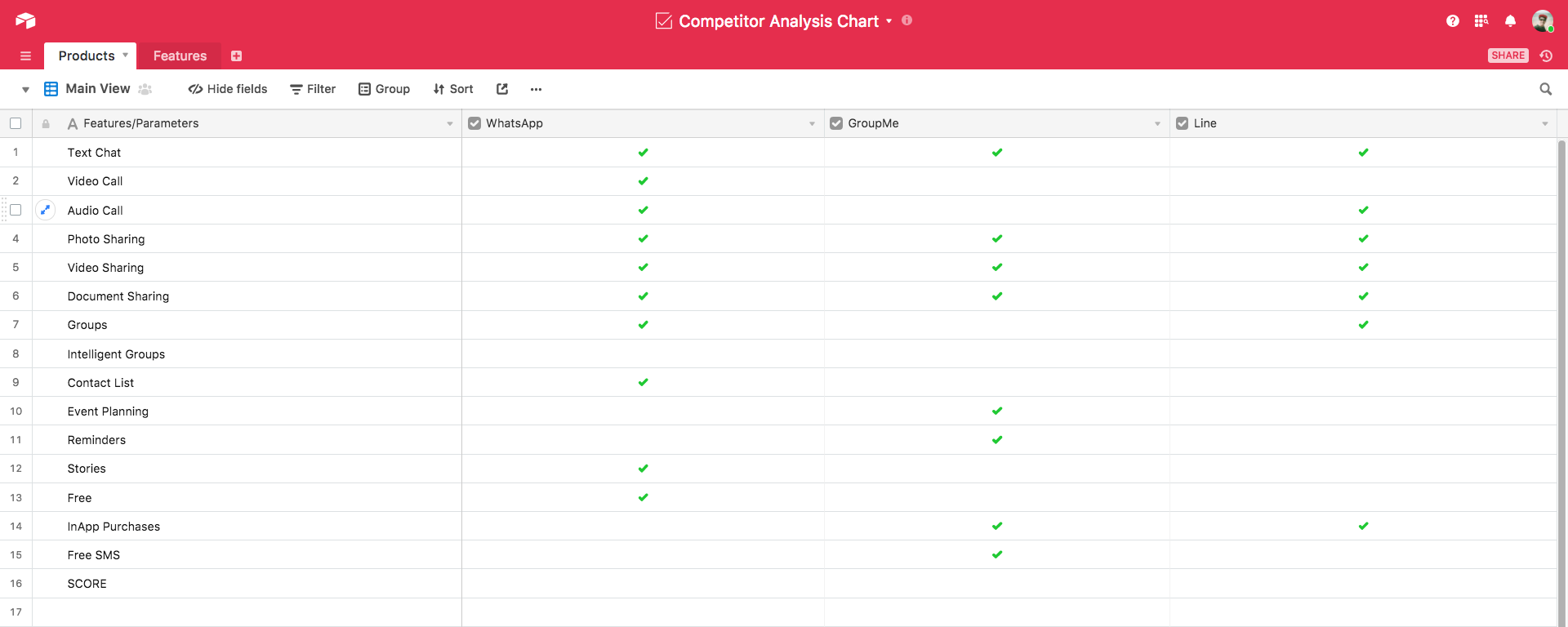Open the WhatsApp column dropdown arrow
Viewport: 1568px width, 627px height.
[812, 123]
